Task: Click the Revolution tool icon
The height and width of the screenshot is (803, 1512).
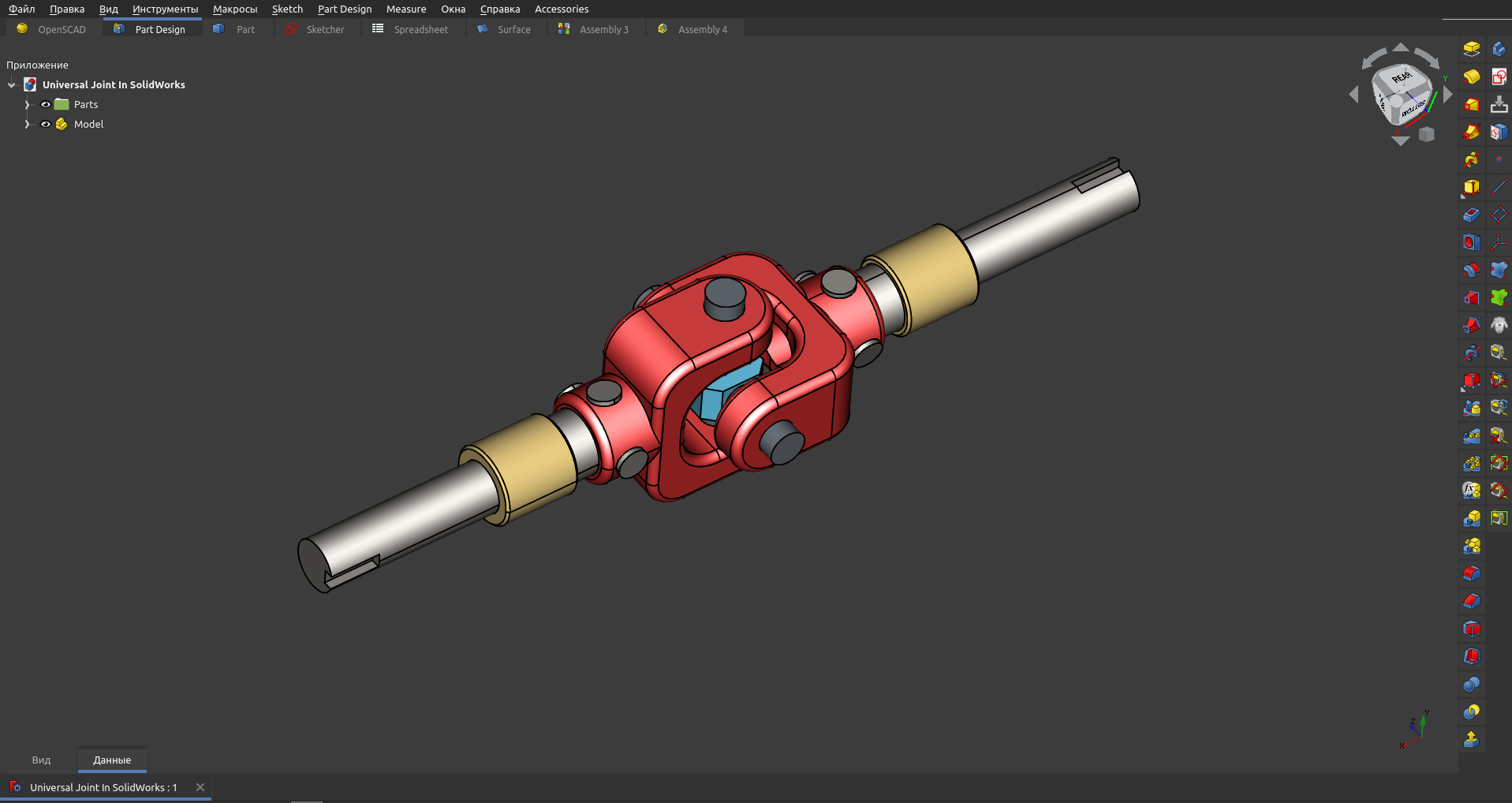Action: click(1471, 77)
